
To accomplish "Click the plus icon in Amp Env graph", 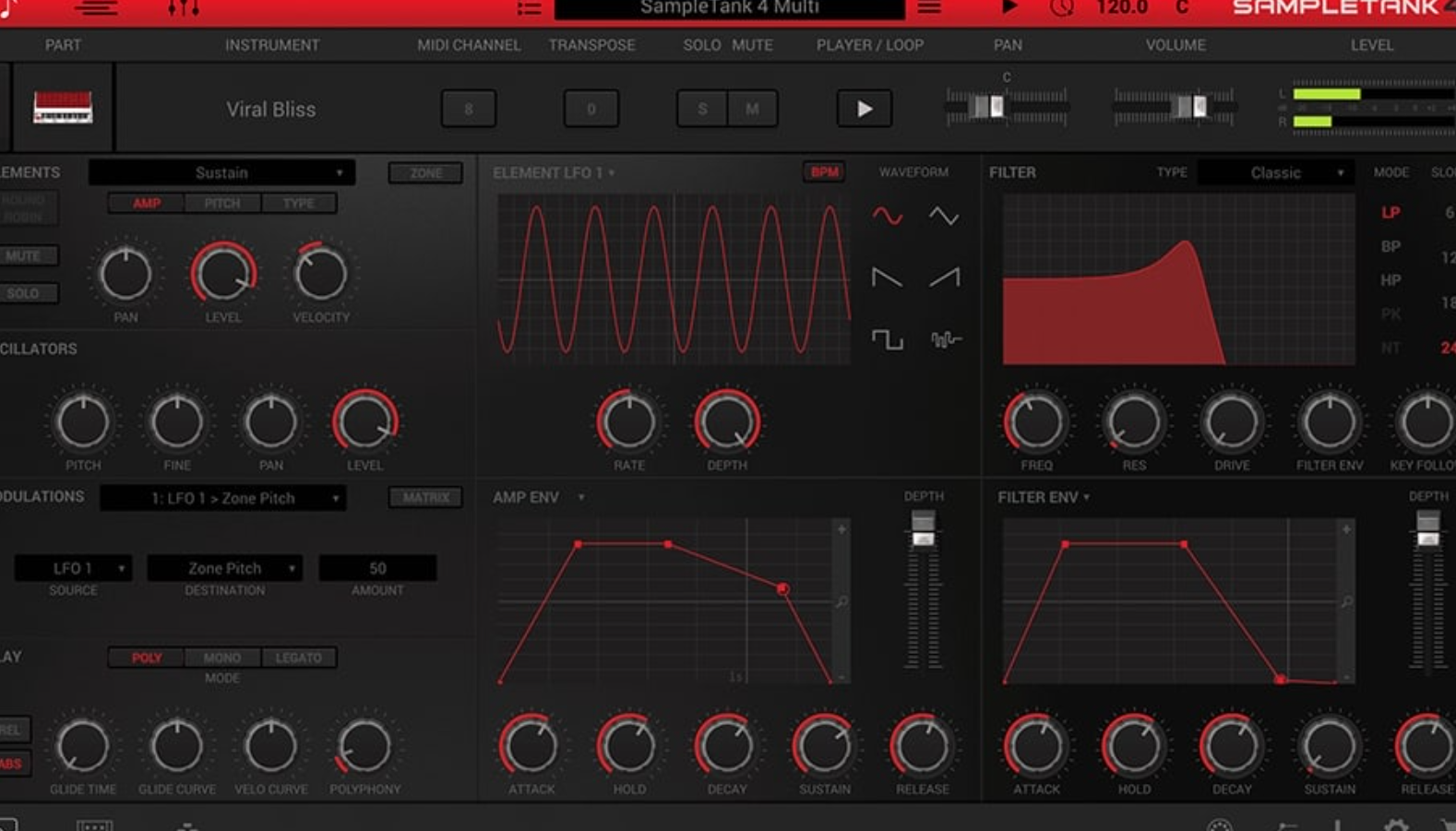I will pos(841,529).
